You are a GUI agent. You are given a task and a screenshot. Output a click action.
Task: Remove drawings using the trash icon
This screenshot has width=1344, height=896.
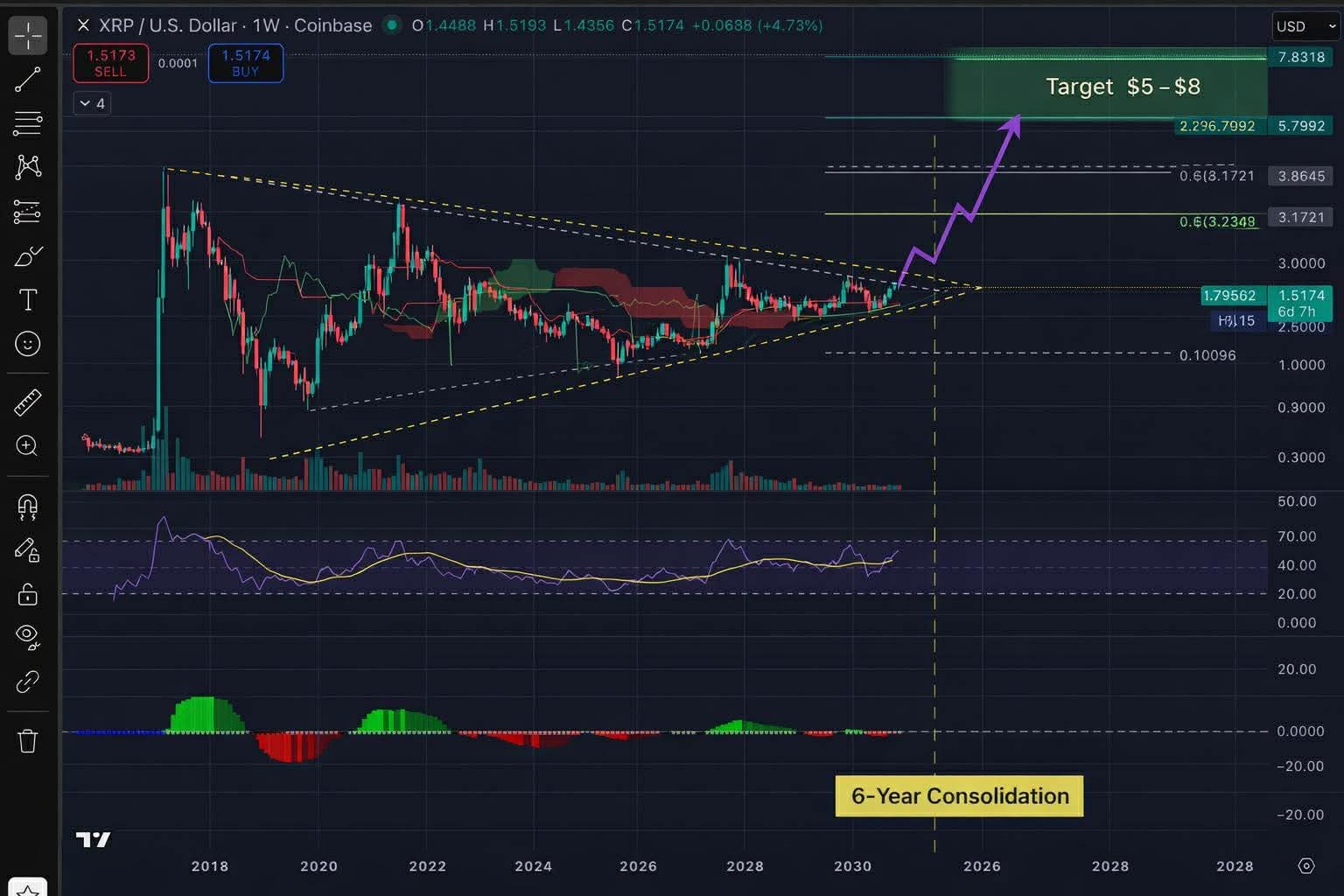coord(28,741)
